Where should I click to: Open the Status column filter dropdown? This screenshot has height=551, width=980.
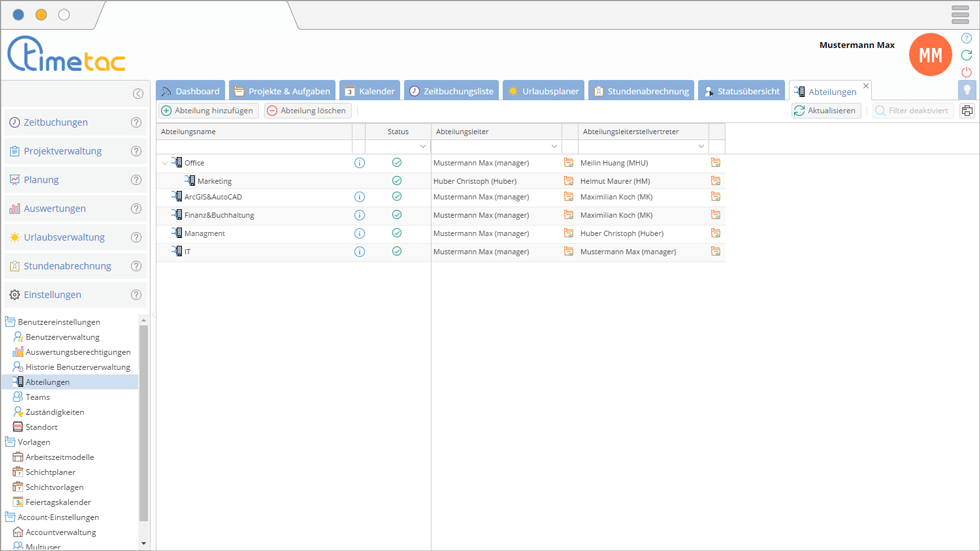coord(423,147)
